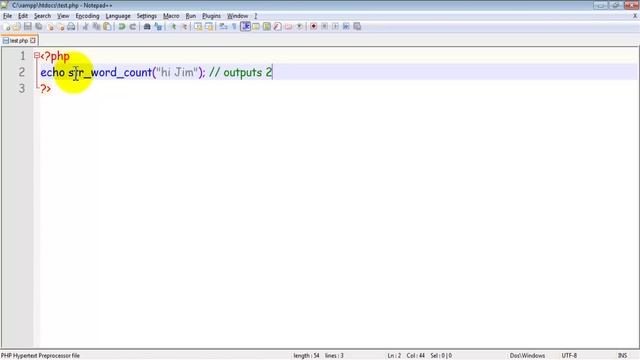
Task: Click 'word_count' in the function name
Action: pyautogui.click(x=121, y=73)
